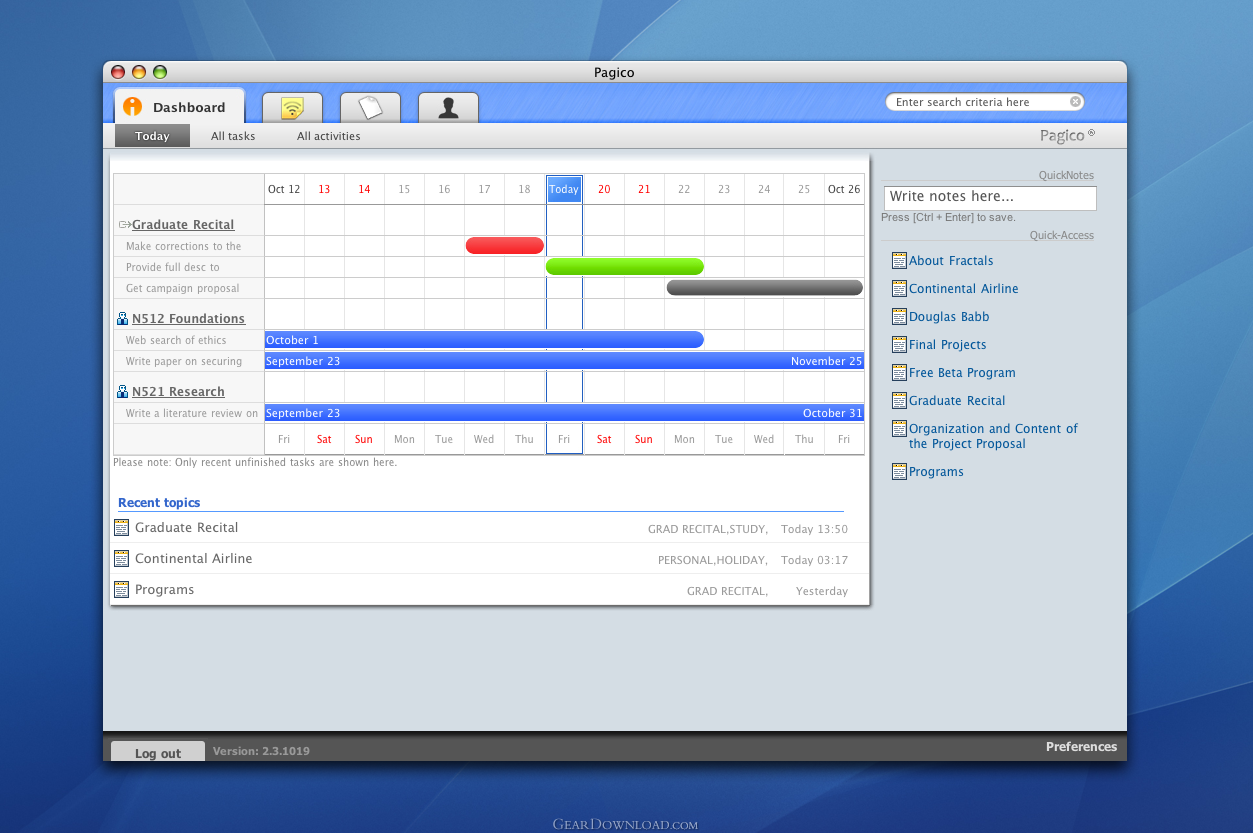Open Free Beta Program from Quick-Access

[962, 372]
